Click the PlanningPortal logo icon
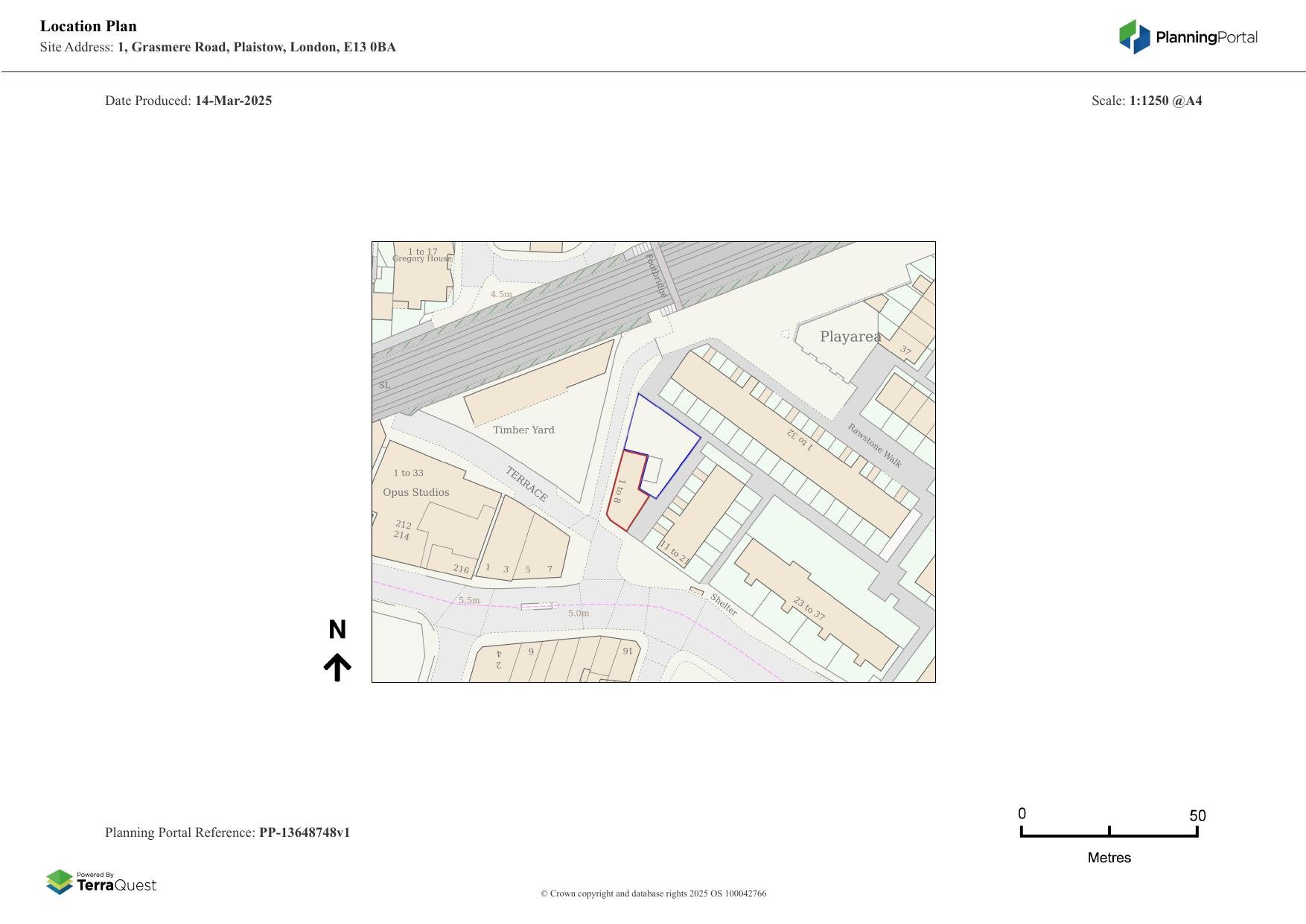The width and height of the screenshot is (1306, 924). point(1135,36)
